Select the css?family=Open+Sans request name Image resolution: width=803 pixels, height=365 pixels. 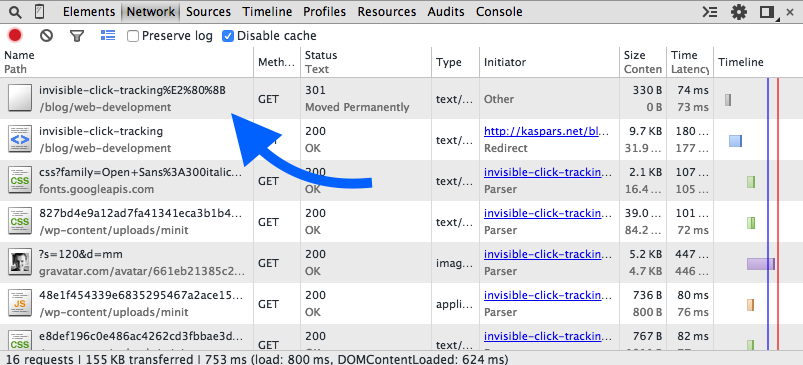[141, 173]
